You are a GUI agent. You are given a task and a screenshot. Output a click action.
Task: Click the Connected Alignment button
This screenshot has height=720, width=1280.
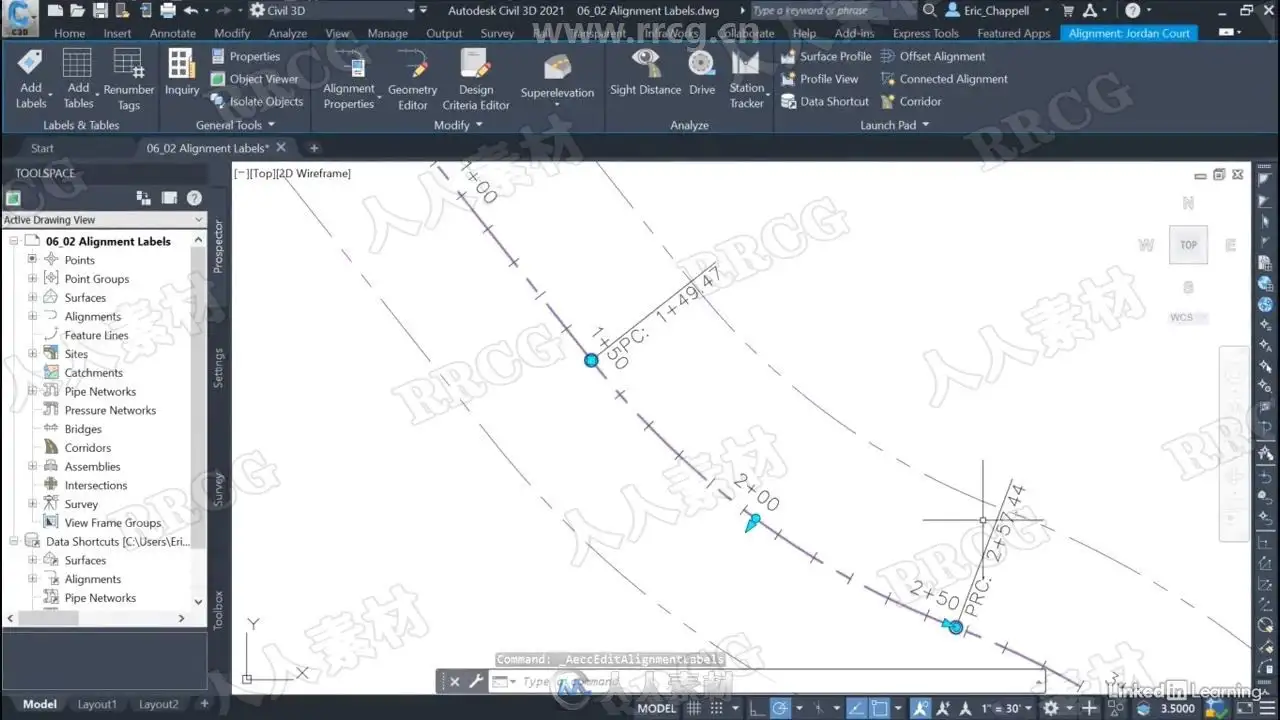[x=944, y=79]
